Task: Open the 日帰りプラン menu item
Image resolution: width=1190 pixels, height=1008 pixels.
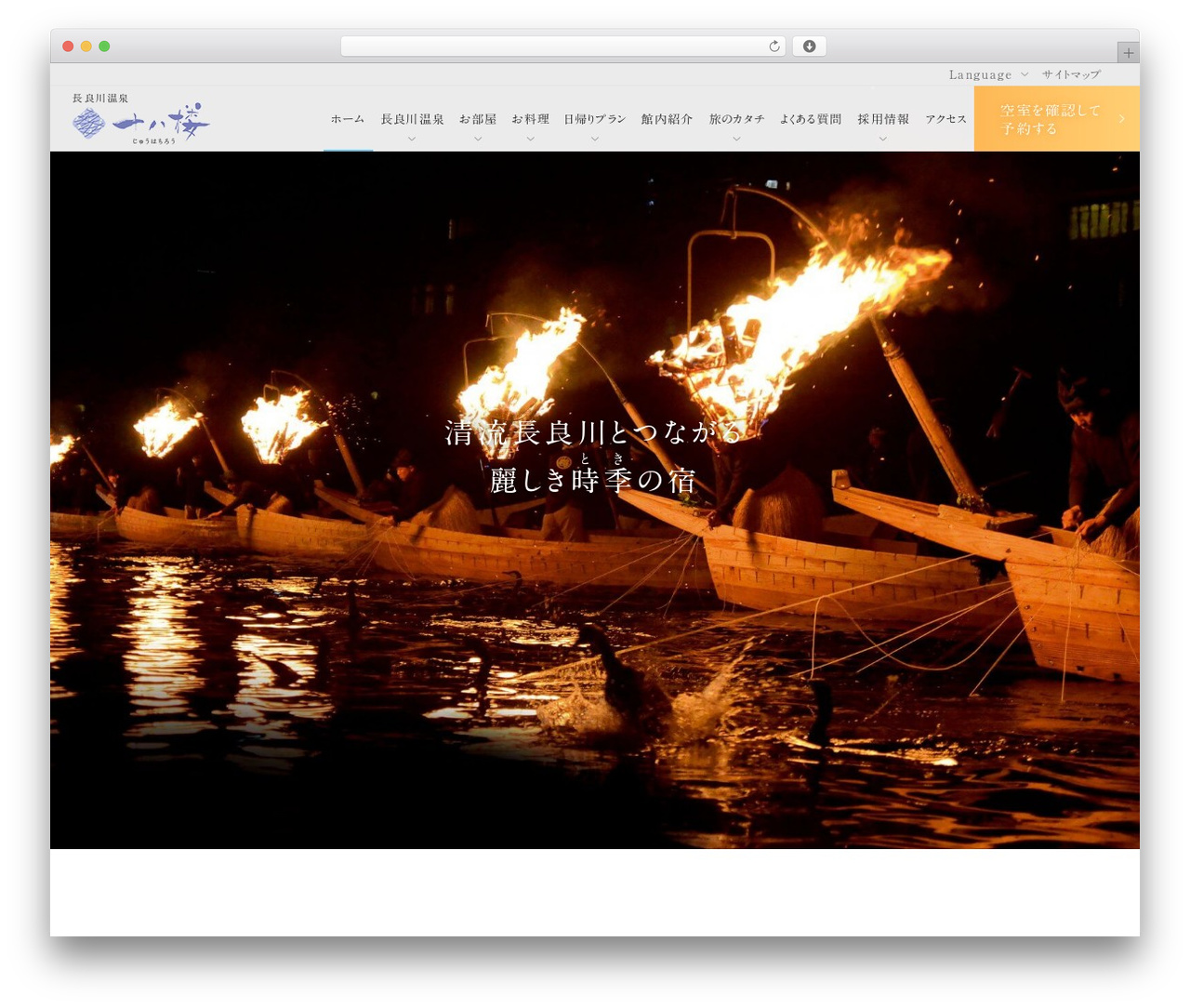Action: [595, 119]
